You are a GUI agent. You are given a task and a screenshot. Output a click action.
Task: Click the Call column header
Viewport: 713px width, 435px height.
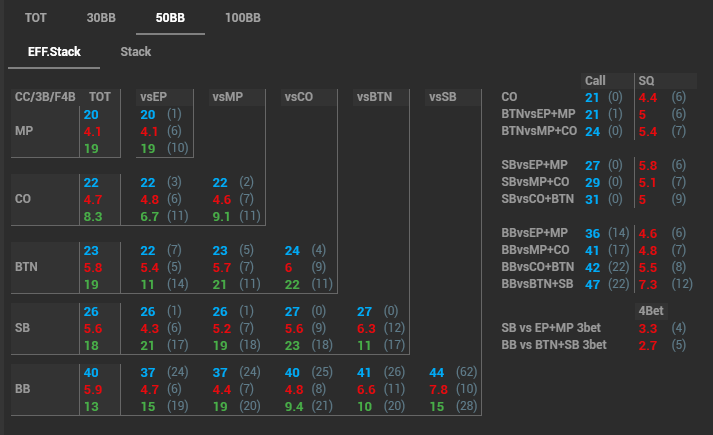(595, 80)
